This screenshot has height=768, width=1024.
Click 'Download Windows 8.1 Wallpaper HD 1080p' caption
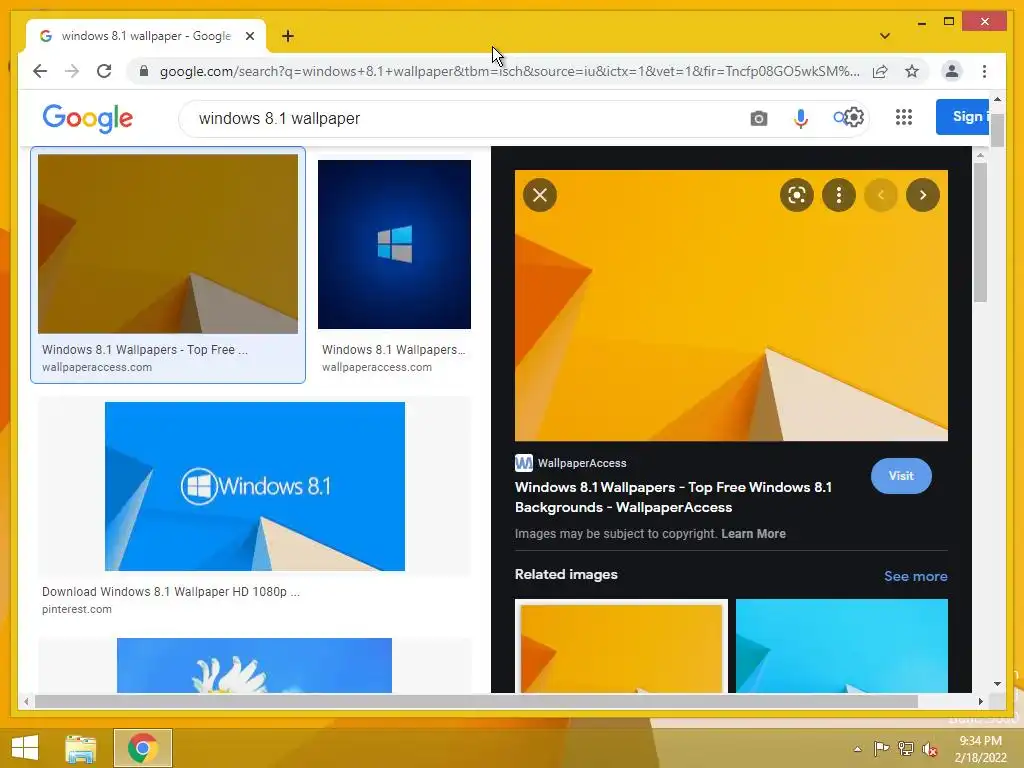[x=170, y=592]
